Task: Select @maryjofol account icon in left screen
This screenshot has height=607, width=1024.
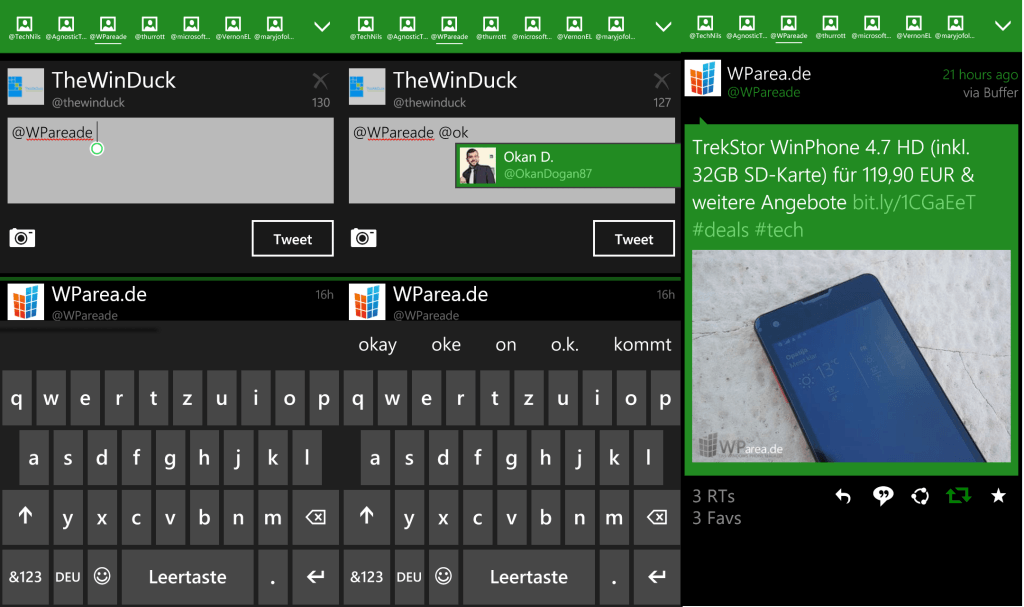Action: pos(275,25)
